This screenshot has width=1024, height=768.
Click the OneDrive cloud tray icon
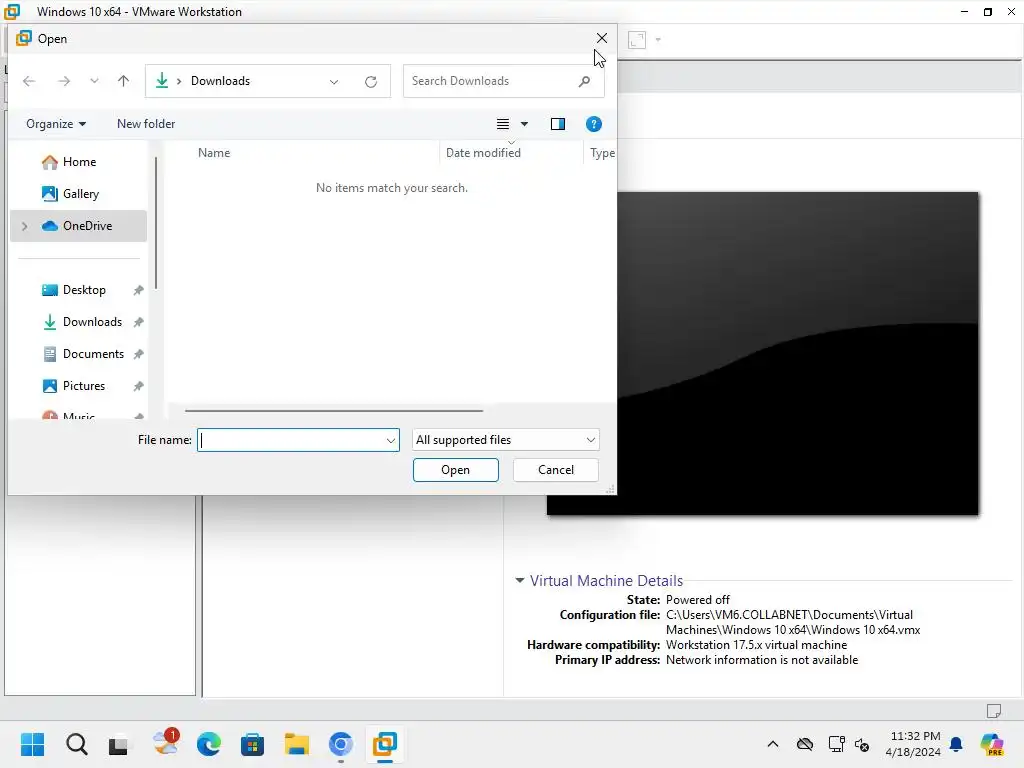[805, 744]
